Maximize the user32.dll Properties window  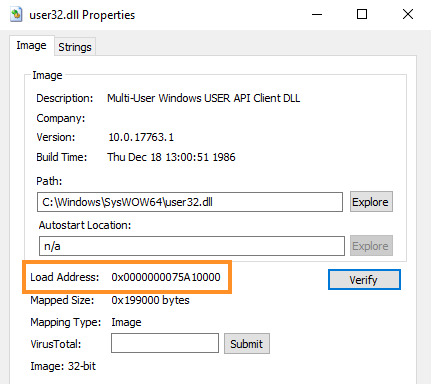[362, 14]
